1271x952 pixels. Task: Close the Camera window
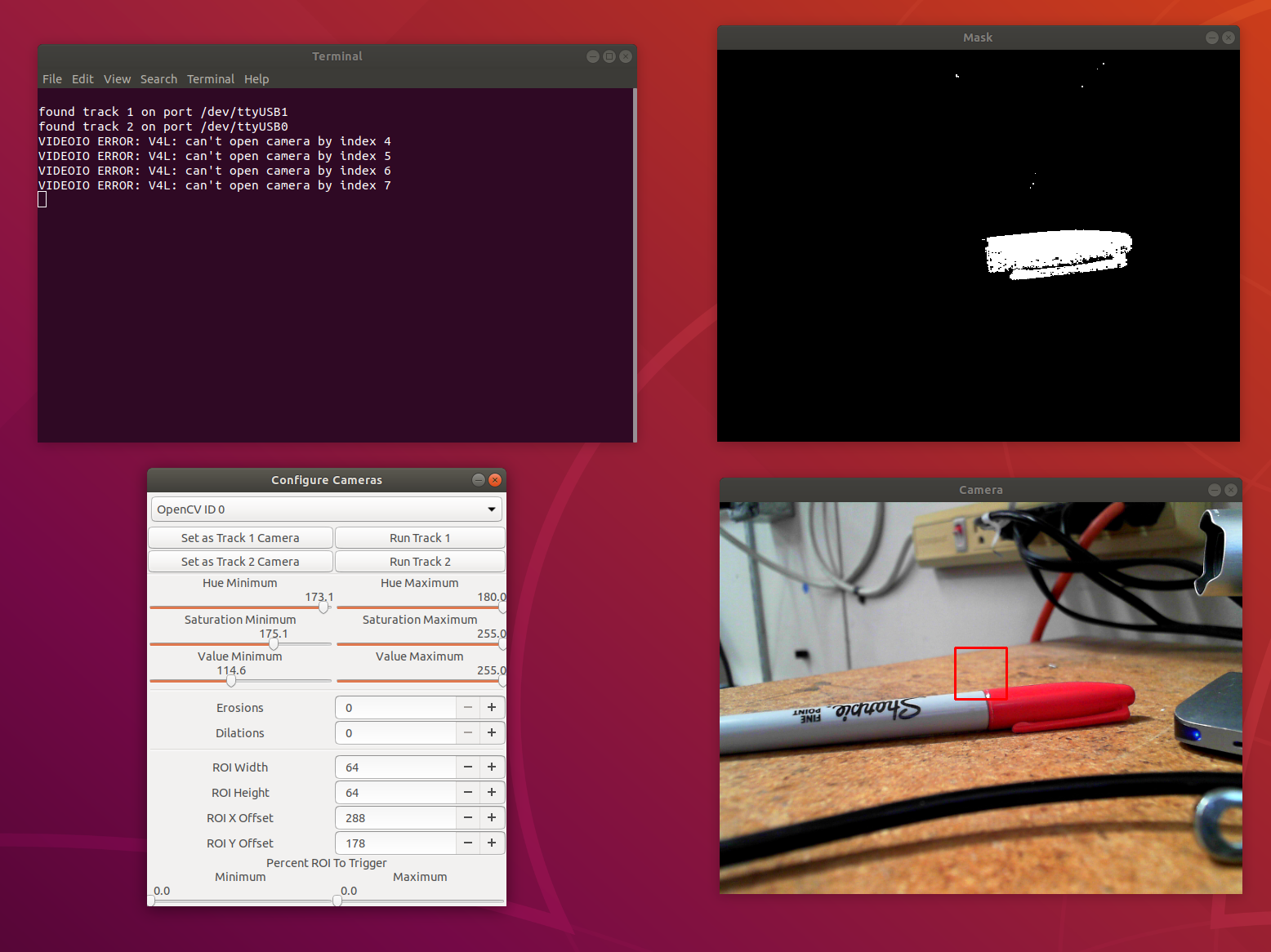[1231, 490]
